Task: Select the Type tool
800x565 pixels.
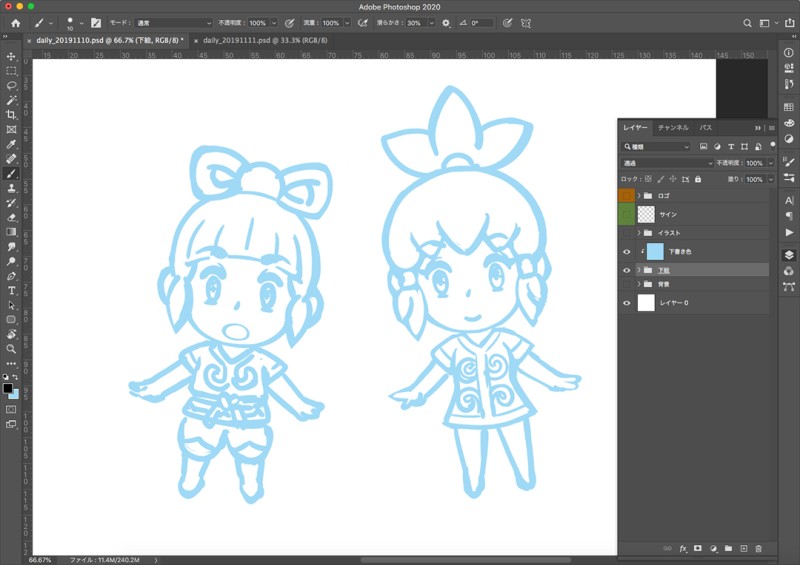Action: [11, 291]
